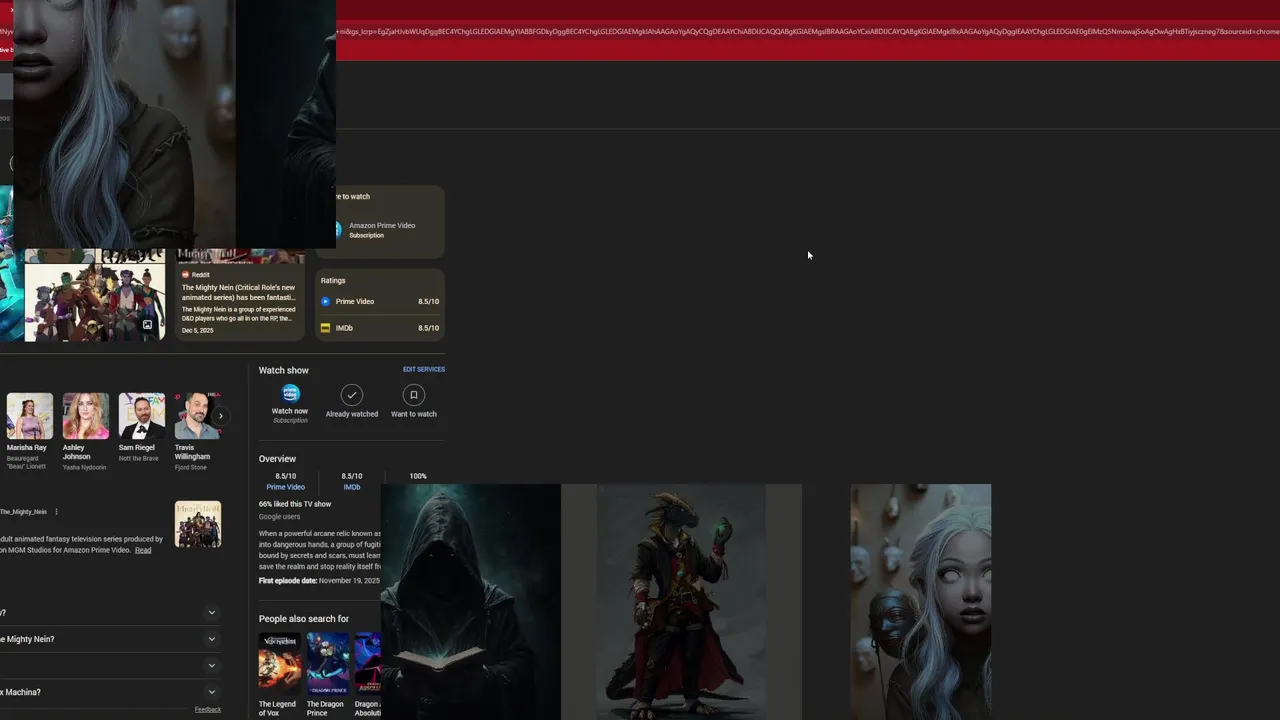This screenshot has height=720, width=1280.
Task: Open The Legend of Vox Machina poster
Action: click(279, 662)
